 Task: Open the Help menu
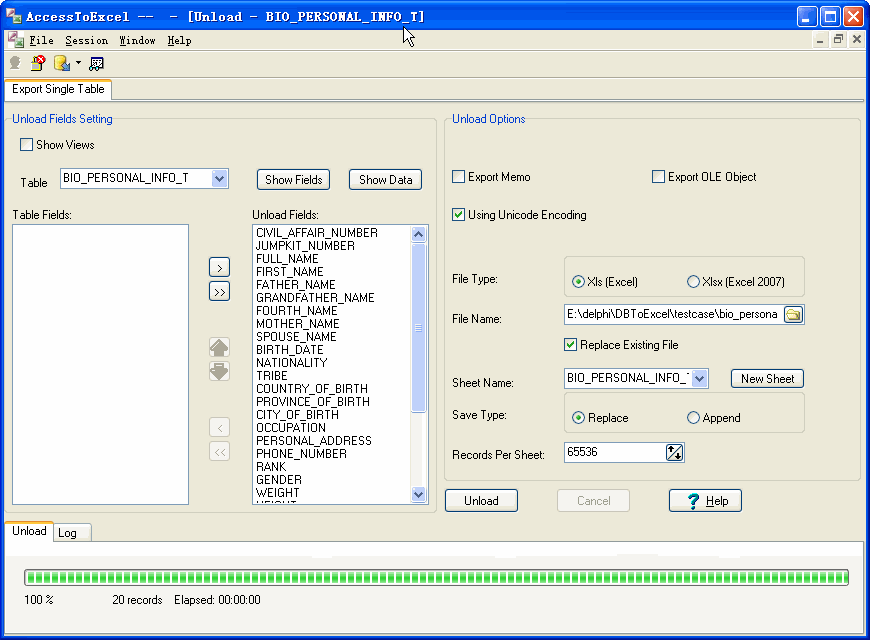(x=180, y=41)
